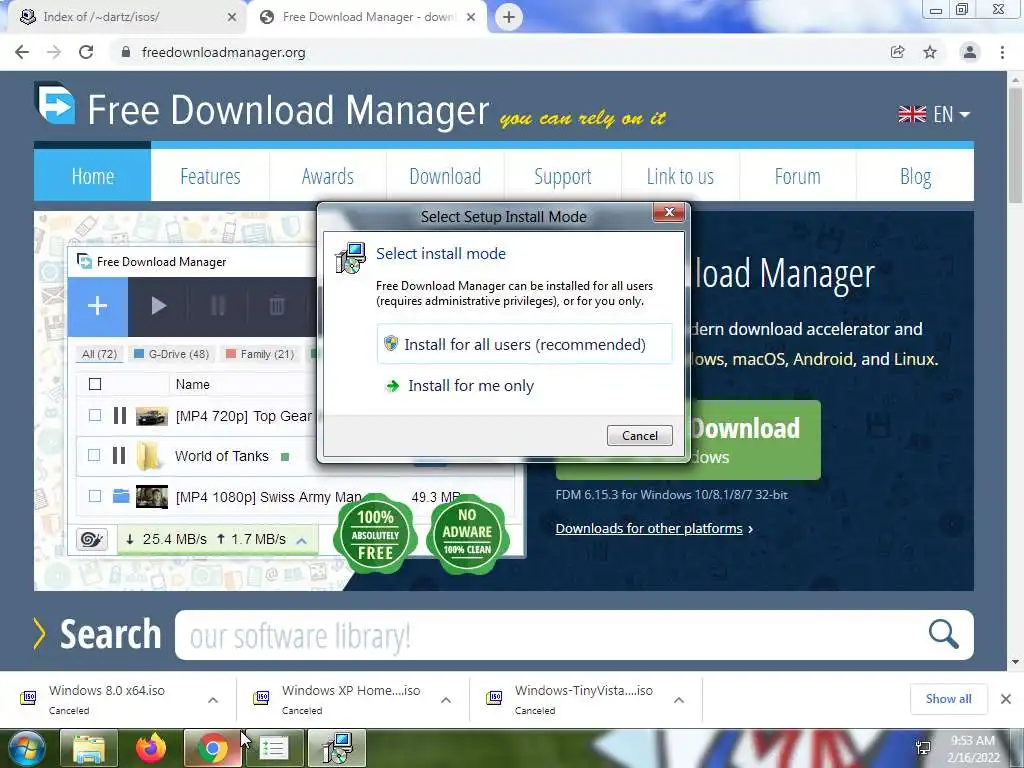The image size is (1024, 768).
Task: Click the network tray icon
Action: 923,748
